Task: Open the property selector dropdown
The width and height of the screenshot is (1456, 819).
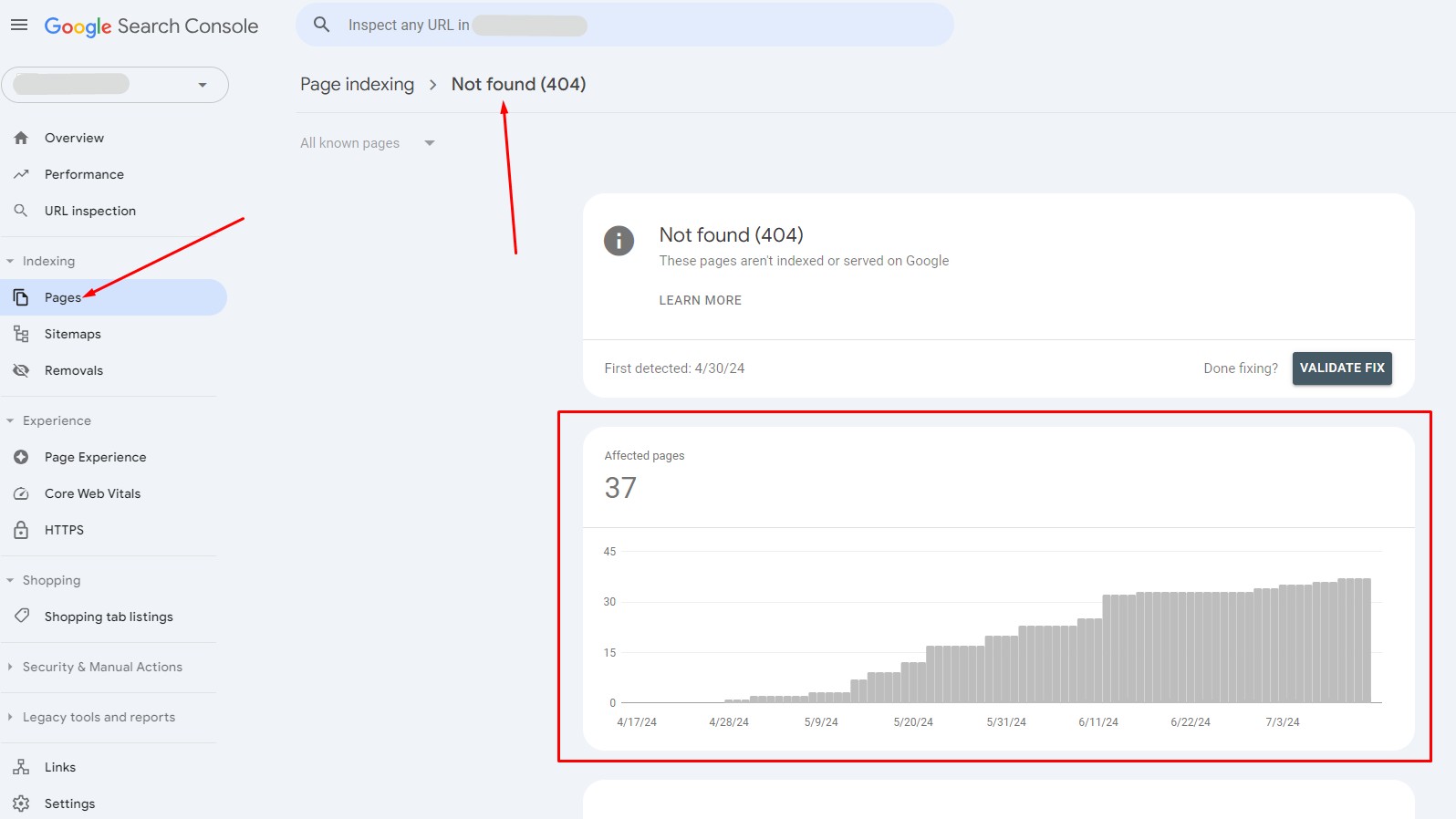Action: [x=115, y=85]
